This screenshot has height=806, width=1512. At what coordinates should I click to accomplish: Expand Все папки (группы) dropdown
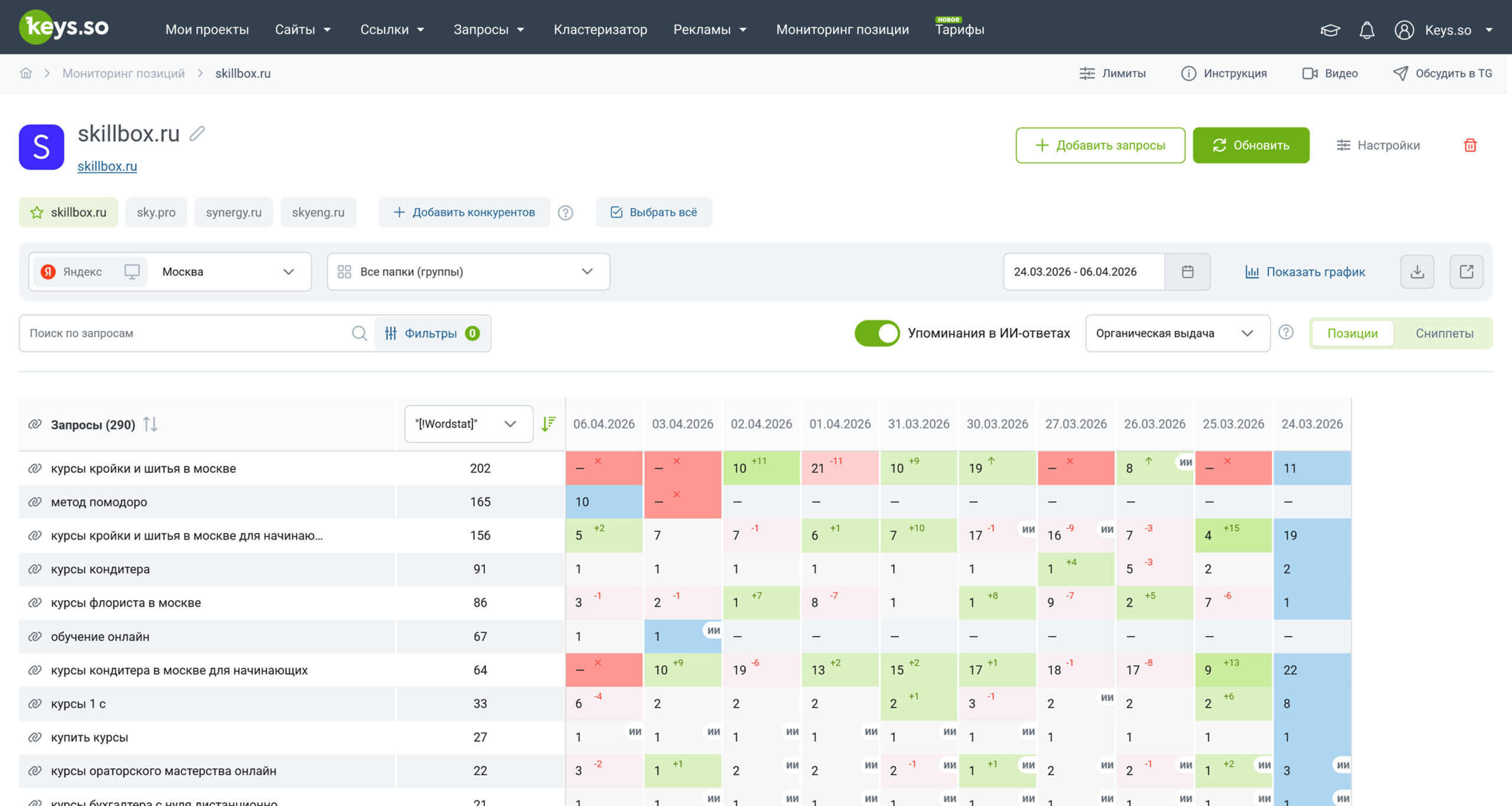pos(468,272)
